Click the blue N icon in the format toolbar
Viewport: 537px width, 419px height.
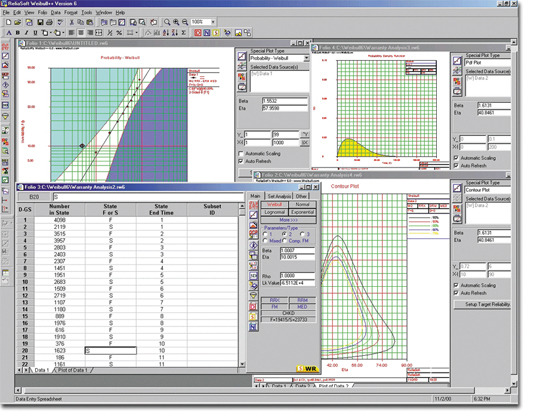[x=207, y=33]
